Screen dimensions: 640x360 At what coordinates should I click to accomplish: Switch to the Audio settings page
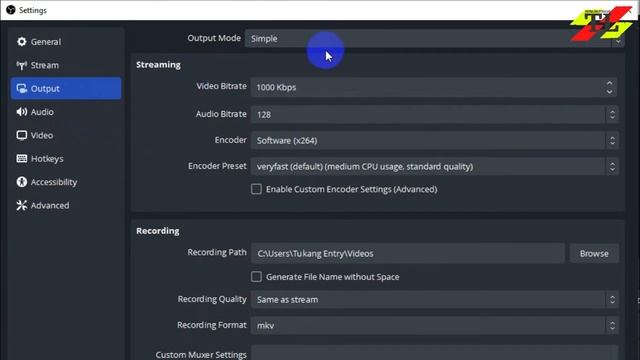coord(66,112)
